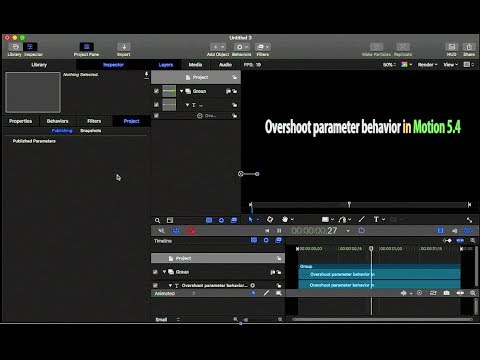Click the timecode display 00:00:00:27
Screen dimensions: 480x360
[314, 231]
